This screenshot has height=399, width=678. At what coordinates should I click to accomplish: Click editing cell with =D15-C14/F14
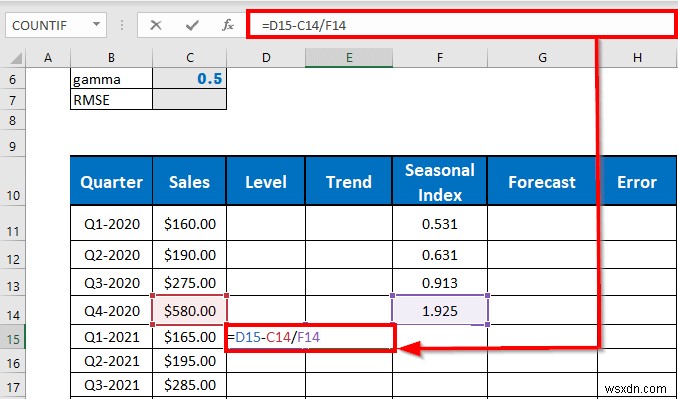pyautogui.click(x=310, y=337)
